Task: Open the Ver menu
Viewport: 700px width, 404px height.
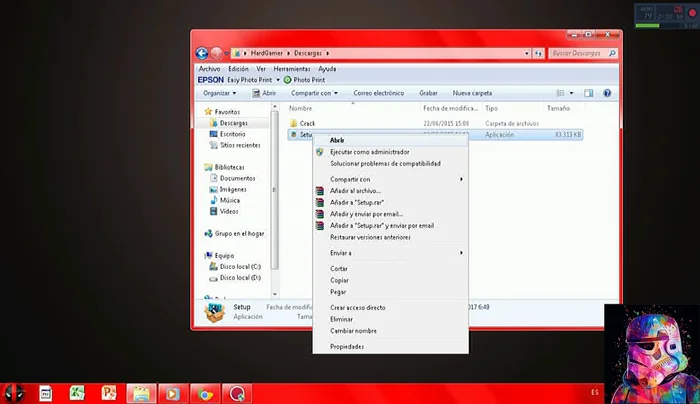Action: 261,69
